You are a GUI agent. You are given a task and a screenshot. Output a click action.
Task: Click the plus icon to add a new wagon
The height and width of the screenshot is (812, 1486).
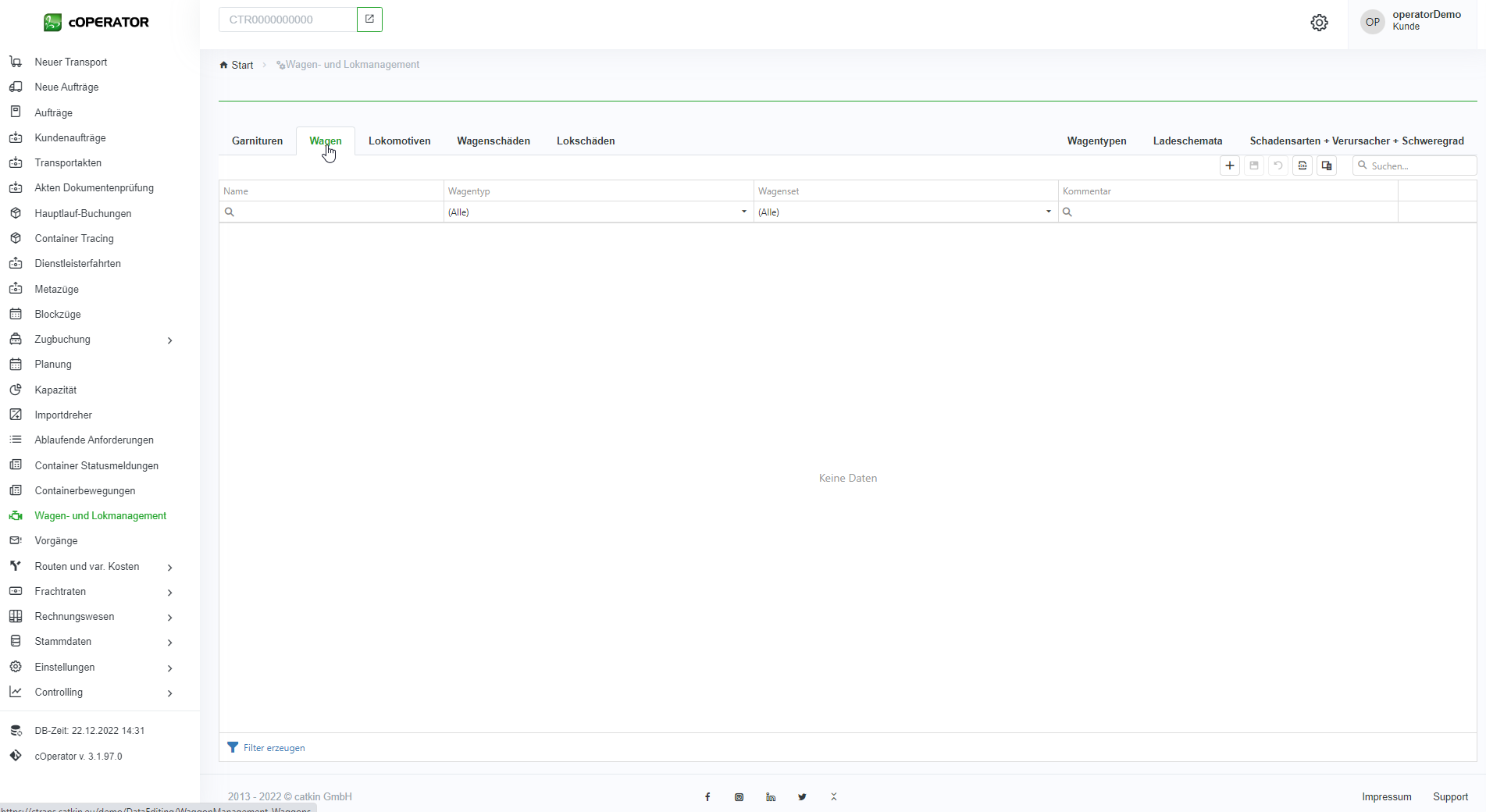[x=1230, y=166]
